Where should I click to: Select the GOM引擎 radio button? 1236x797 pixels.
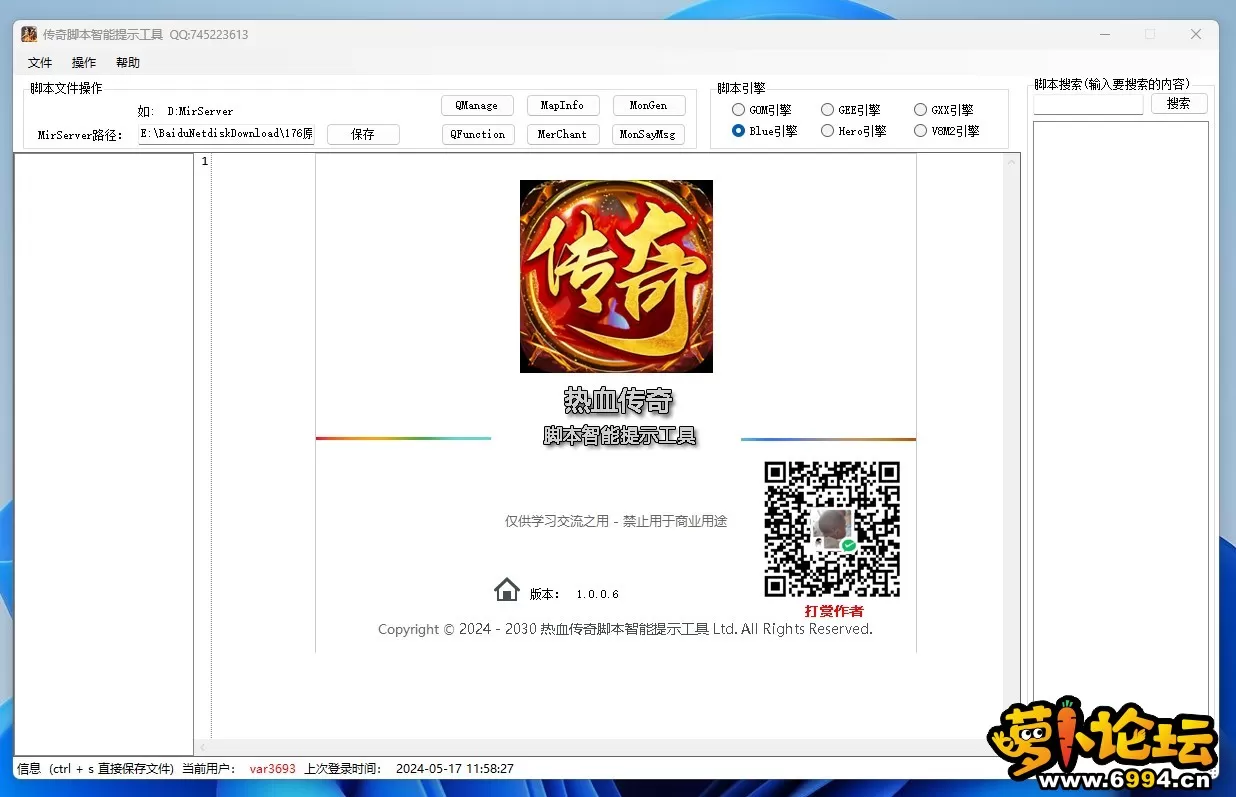739,110
